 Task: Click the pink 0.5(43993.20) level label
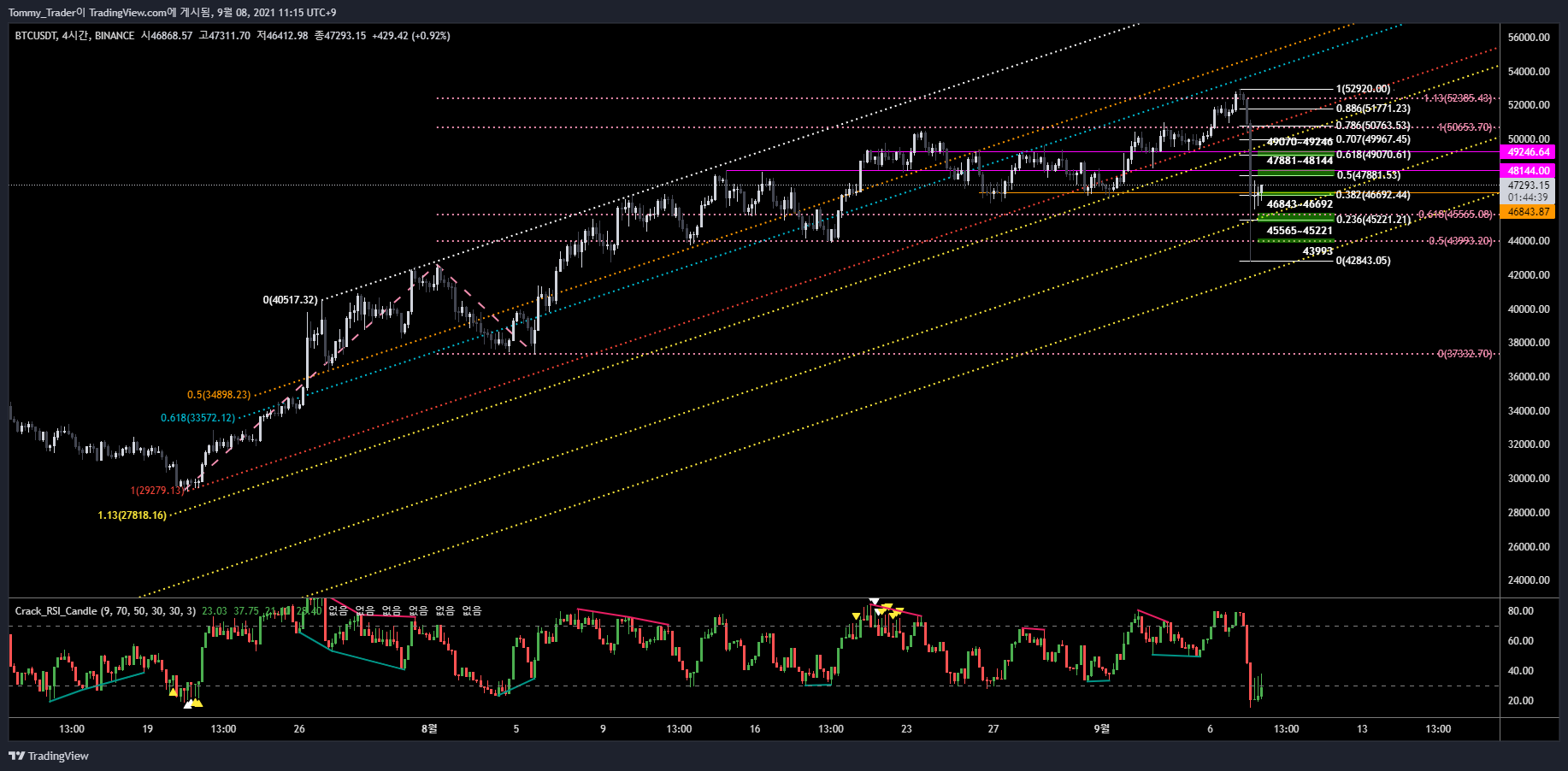pos(1460,241)
